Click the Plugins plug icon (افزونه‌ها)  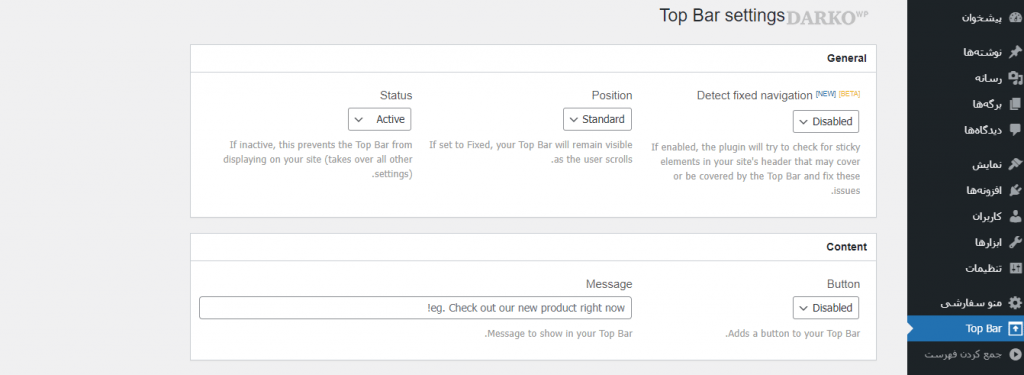coord(1014,190)
